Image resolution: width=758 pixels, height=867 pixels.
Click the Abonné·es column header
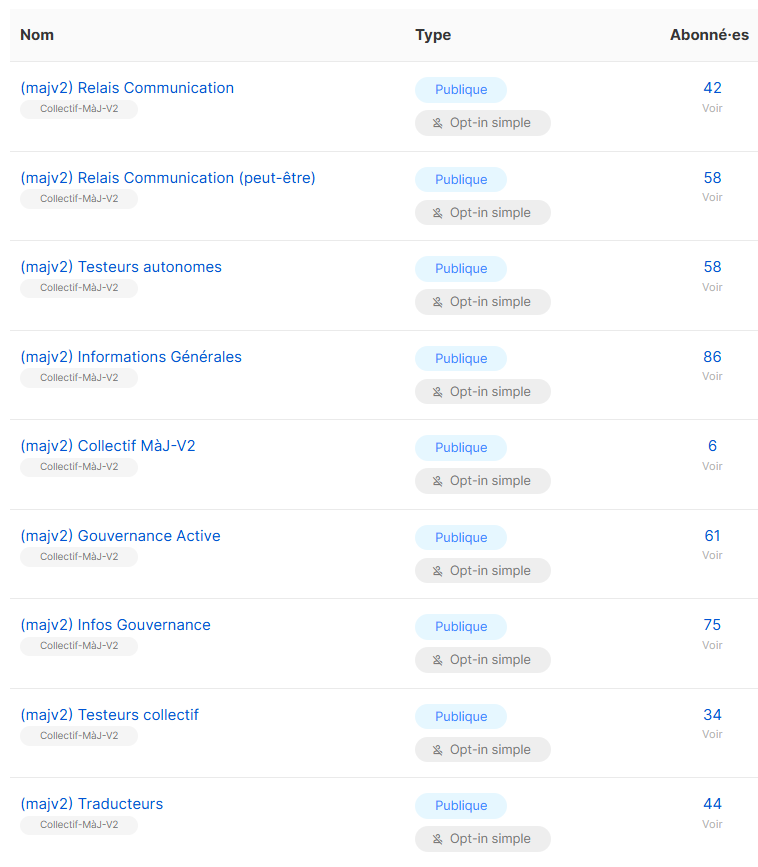pyautogui.click(x=709, y=35)
